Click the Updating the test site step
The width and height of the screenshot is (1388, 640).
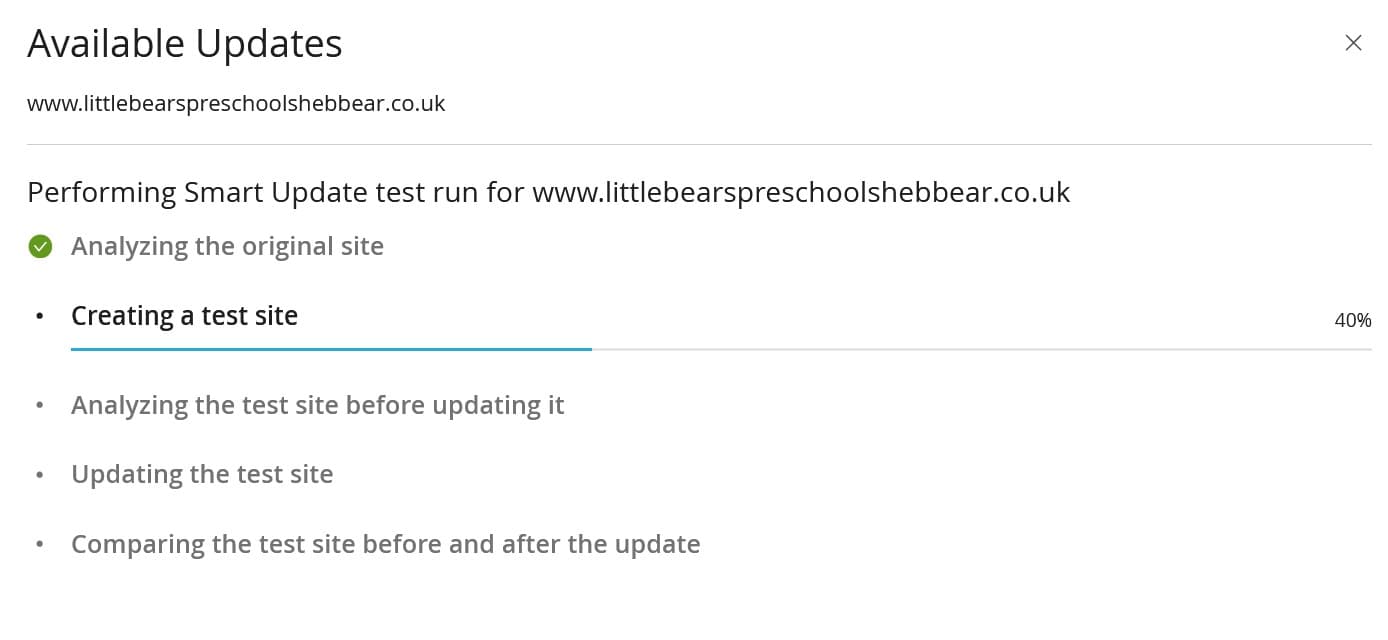point(202,474)
